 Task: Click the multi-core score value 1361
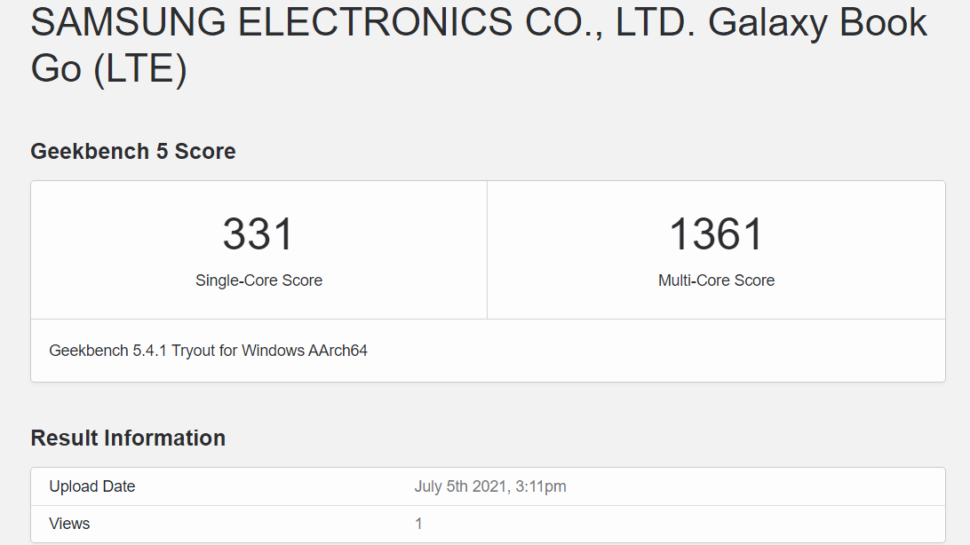click(716, 234)
